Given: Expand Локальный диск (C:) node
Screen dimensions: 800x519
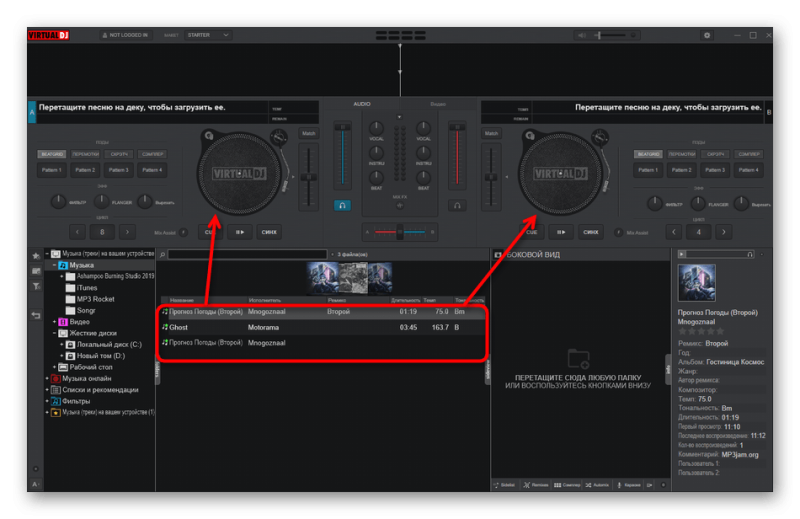Looking at the screenshot, I should pos(62,344).
